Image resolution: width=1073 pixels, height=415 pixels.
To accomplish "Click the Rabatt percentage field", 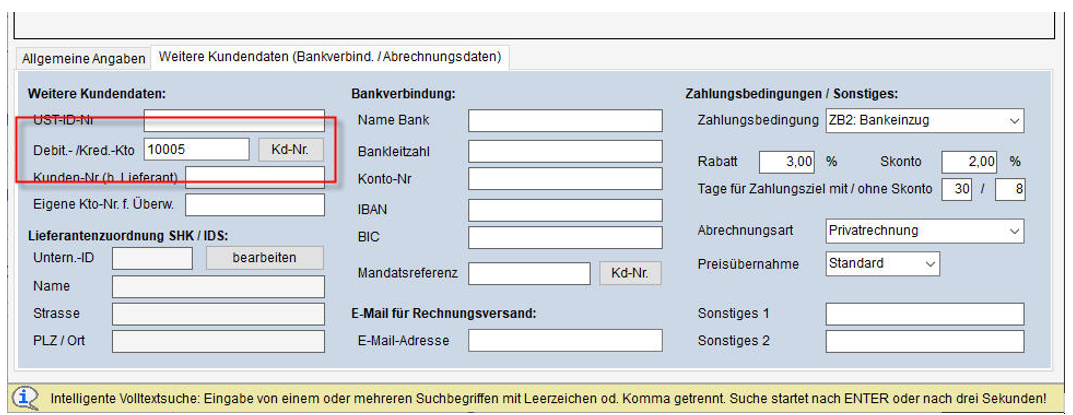I will 788,161.
